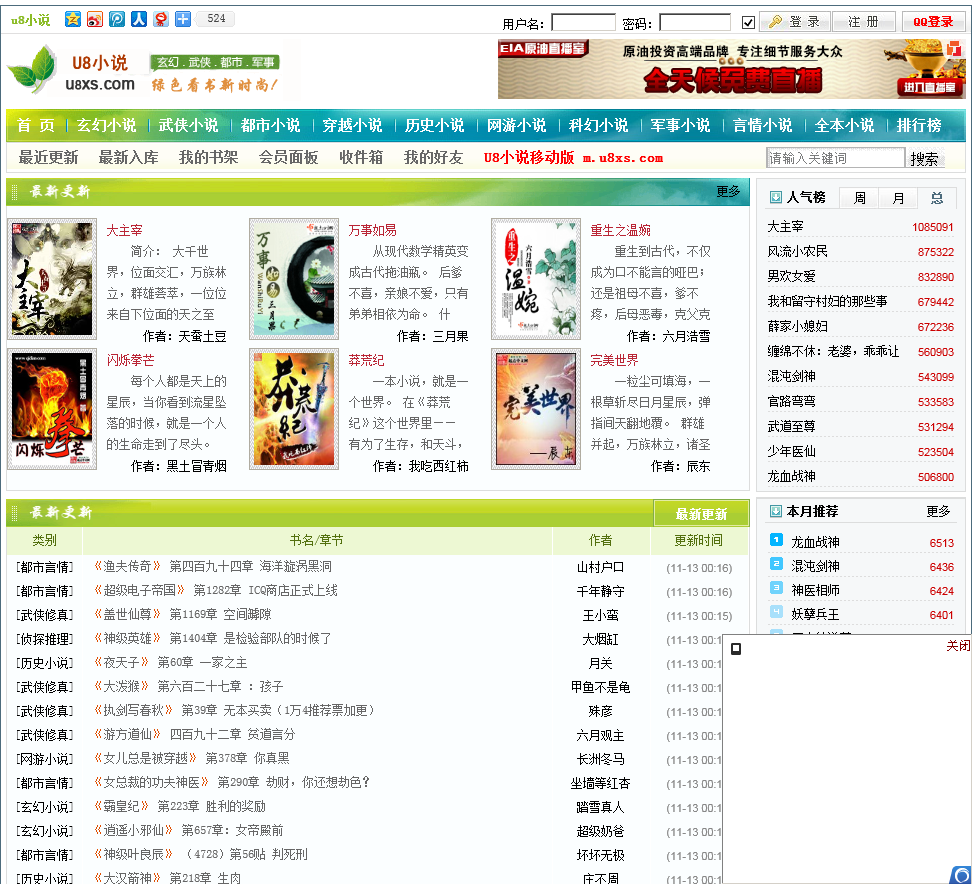Image resolution: width=972 pixels, height=884 pixels.
Task: Open the 原油投资 banner advertisement
Action: 731,69
